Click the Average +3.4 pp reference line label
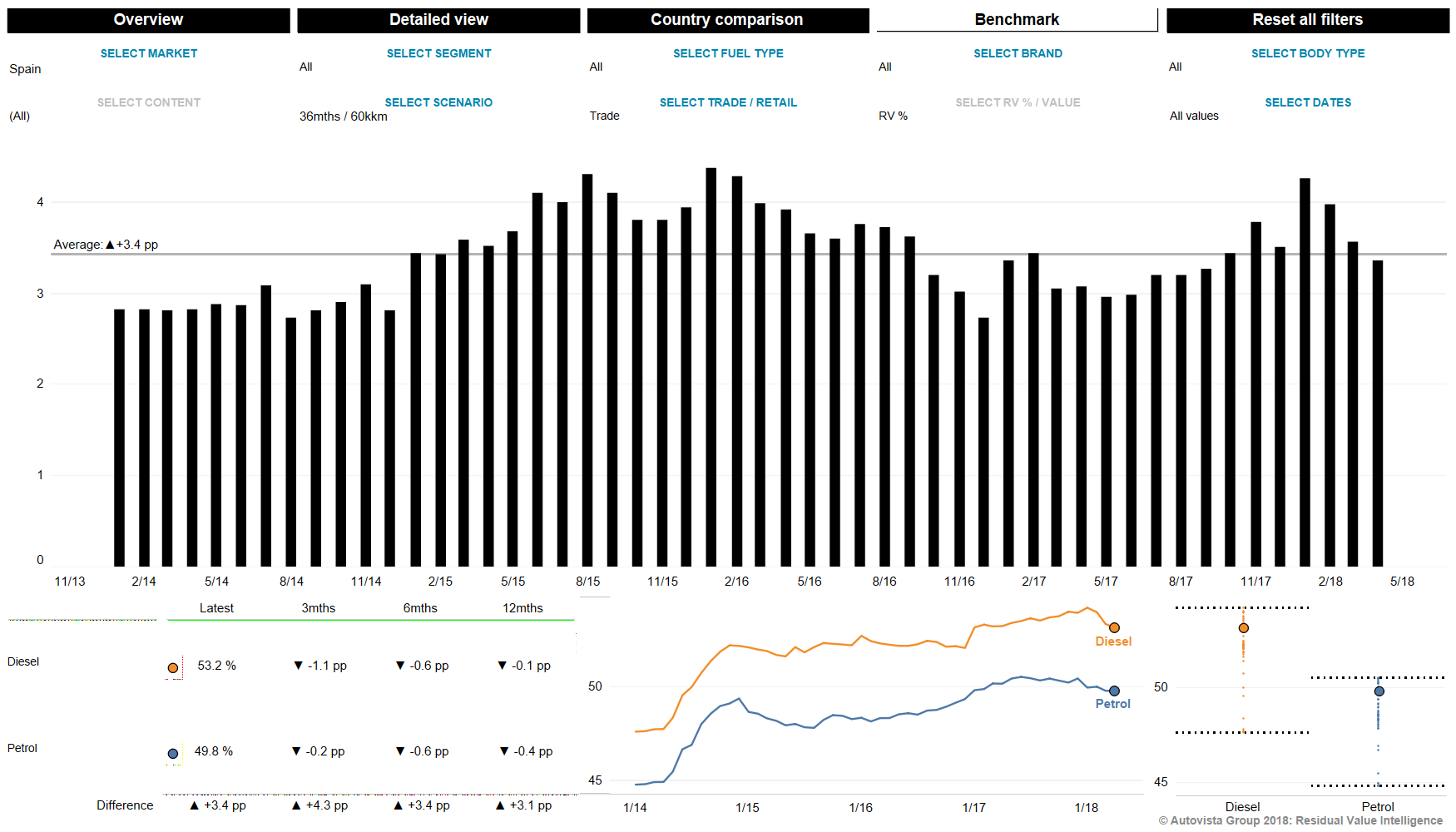 [x=106, y=245]
